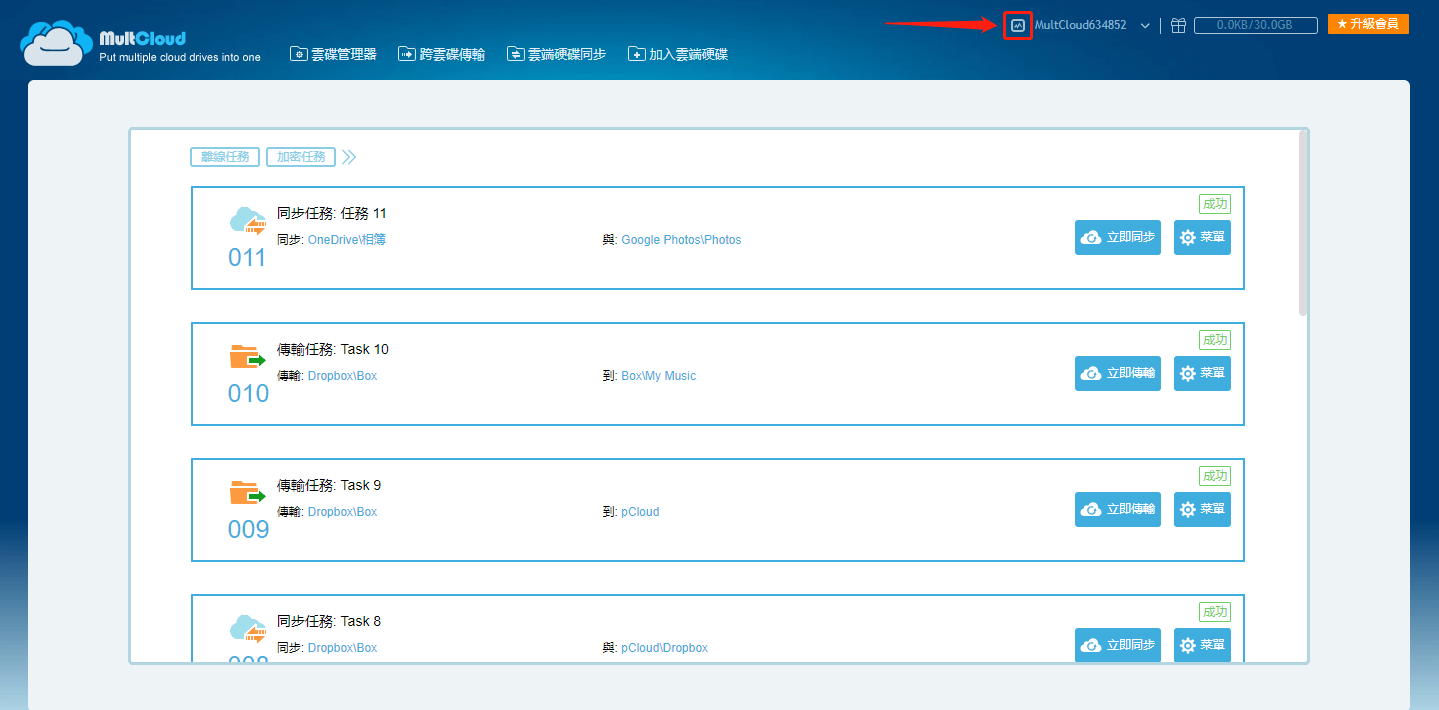Open the 菜單 menu for Task 8

tap(1202, 646)
